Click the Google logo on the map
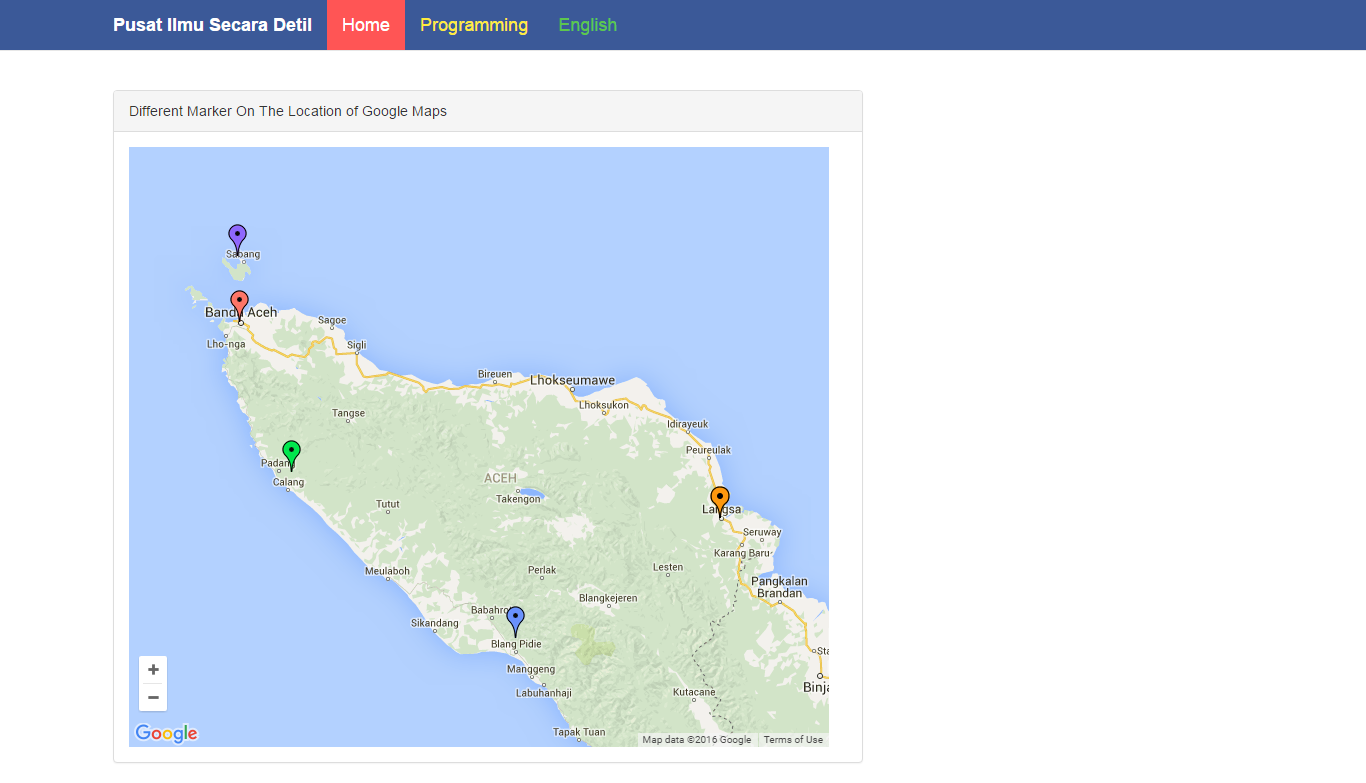 pyautogui.click(x=165, y=733)
